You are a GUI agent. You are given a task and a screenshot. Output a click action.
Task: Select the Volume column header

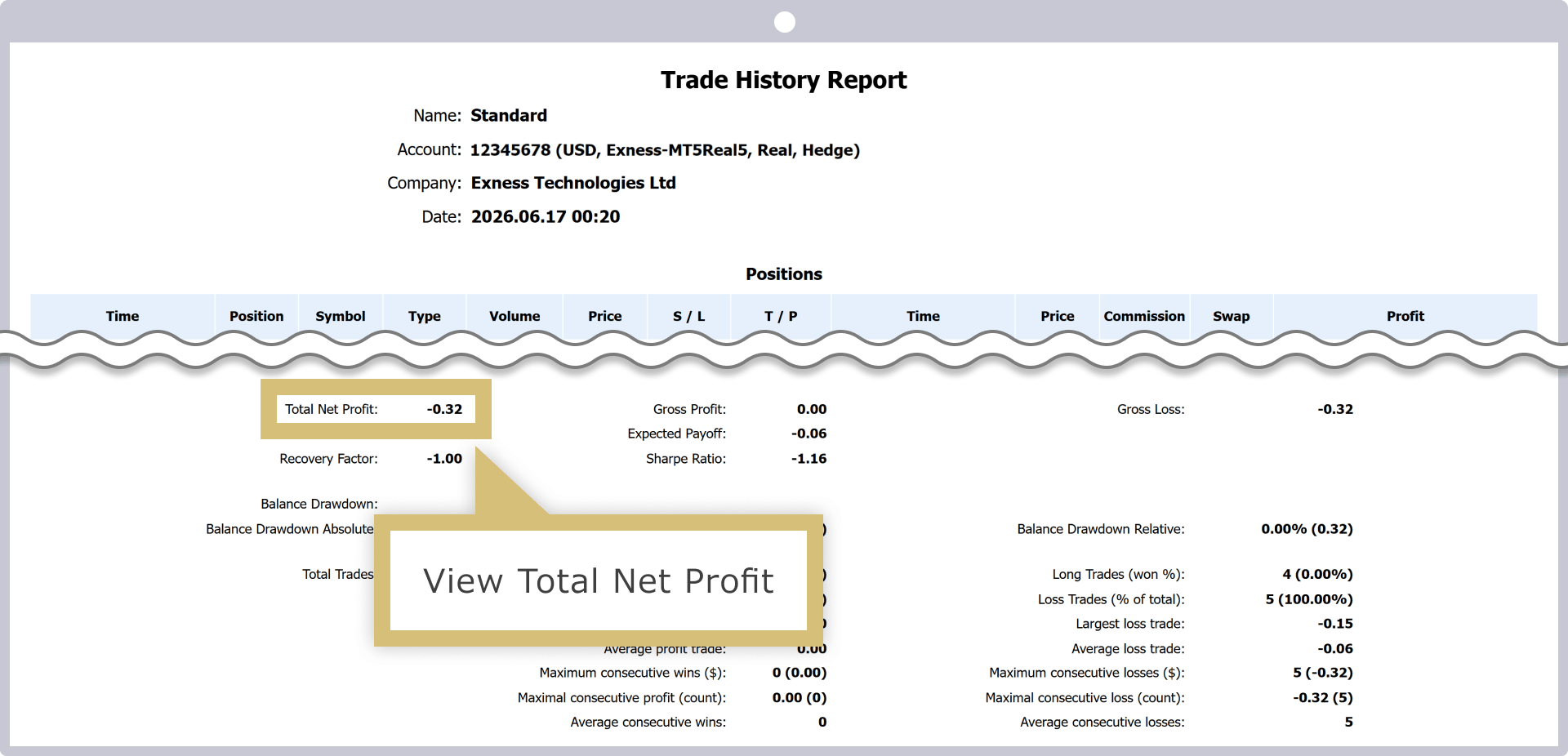[x=514, y=316]
